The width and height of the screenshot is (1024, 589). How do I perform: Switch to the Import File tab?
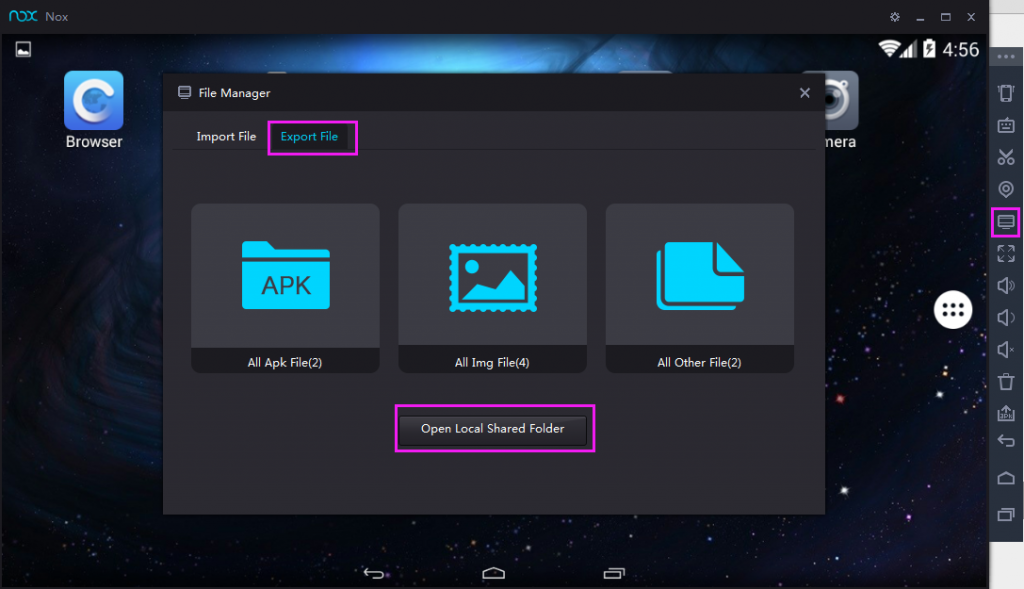click(227, 136)
